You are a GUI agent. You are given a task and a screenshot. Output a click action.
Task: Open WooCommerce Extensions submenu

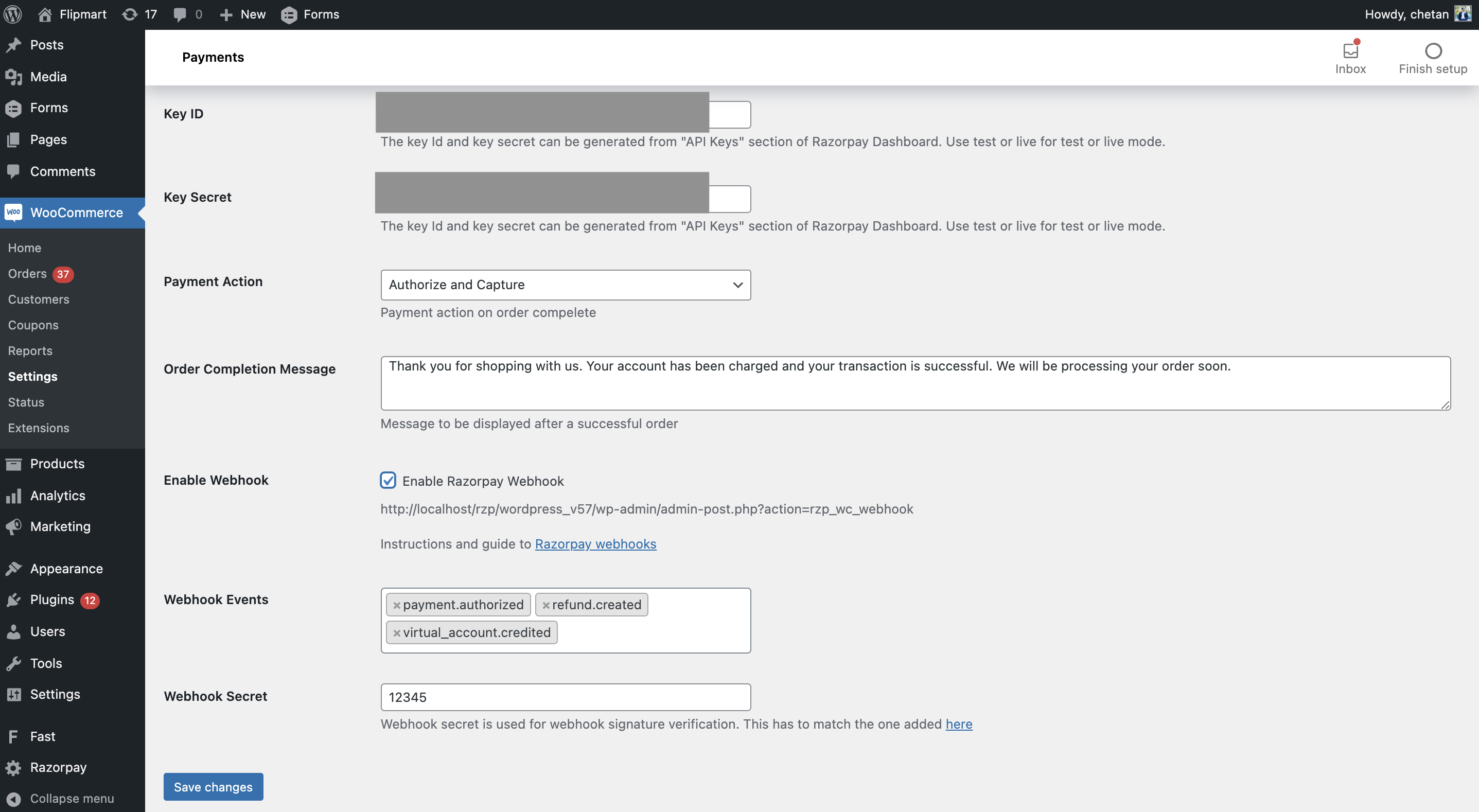[x=39, y=428]
